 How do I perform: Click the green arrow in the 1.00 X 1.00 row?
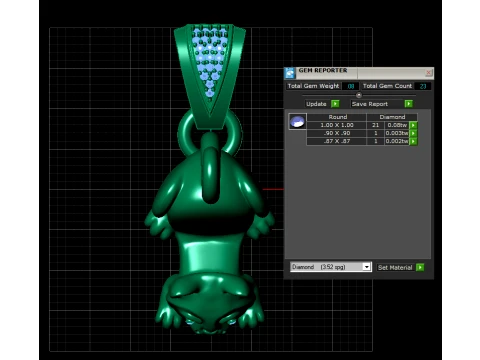pyautogui.click(x=413, y=125)
